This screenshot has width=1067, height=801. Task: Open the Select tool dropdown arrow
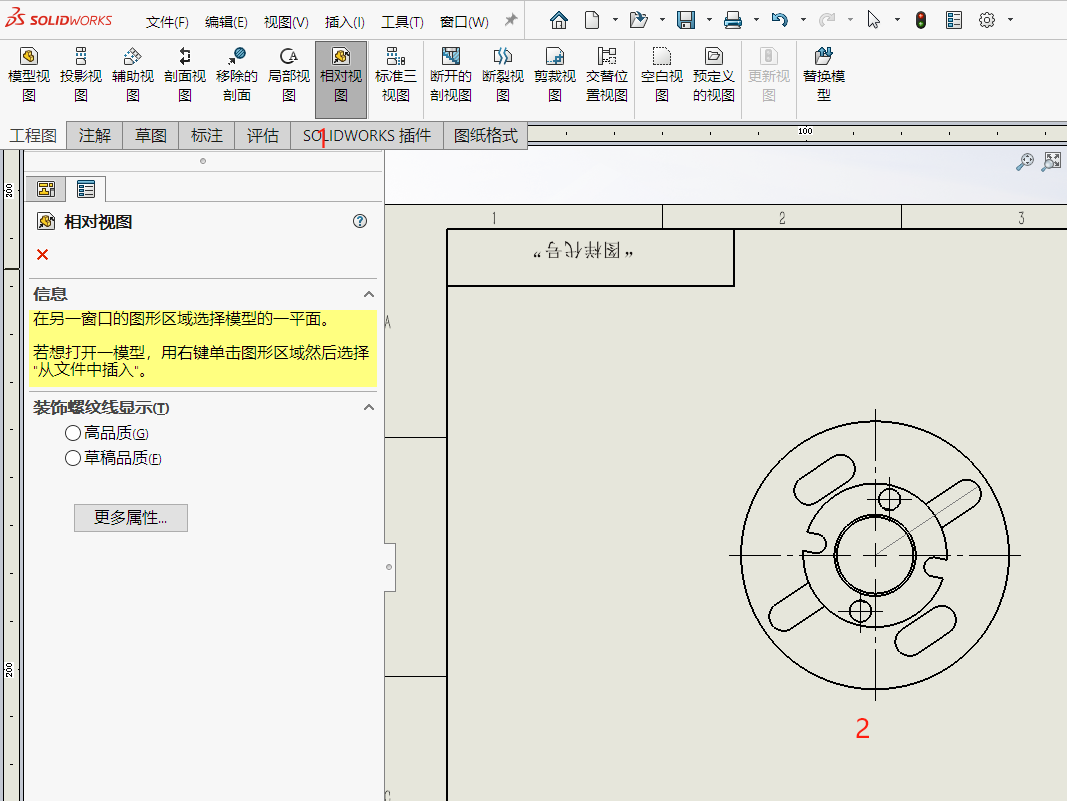pos(897,20)
